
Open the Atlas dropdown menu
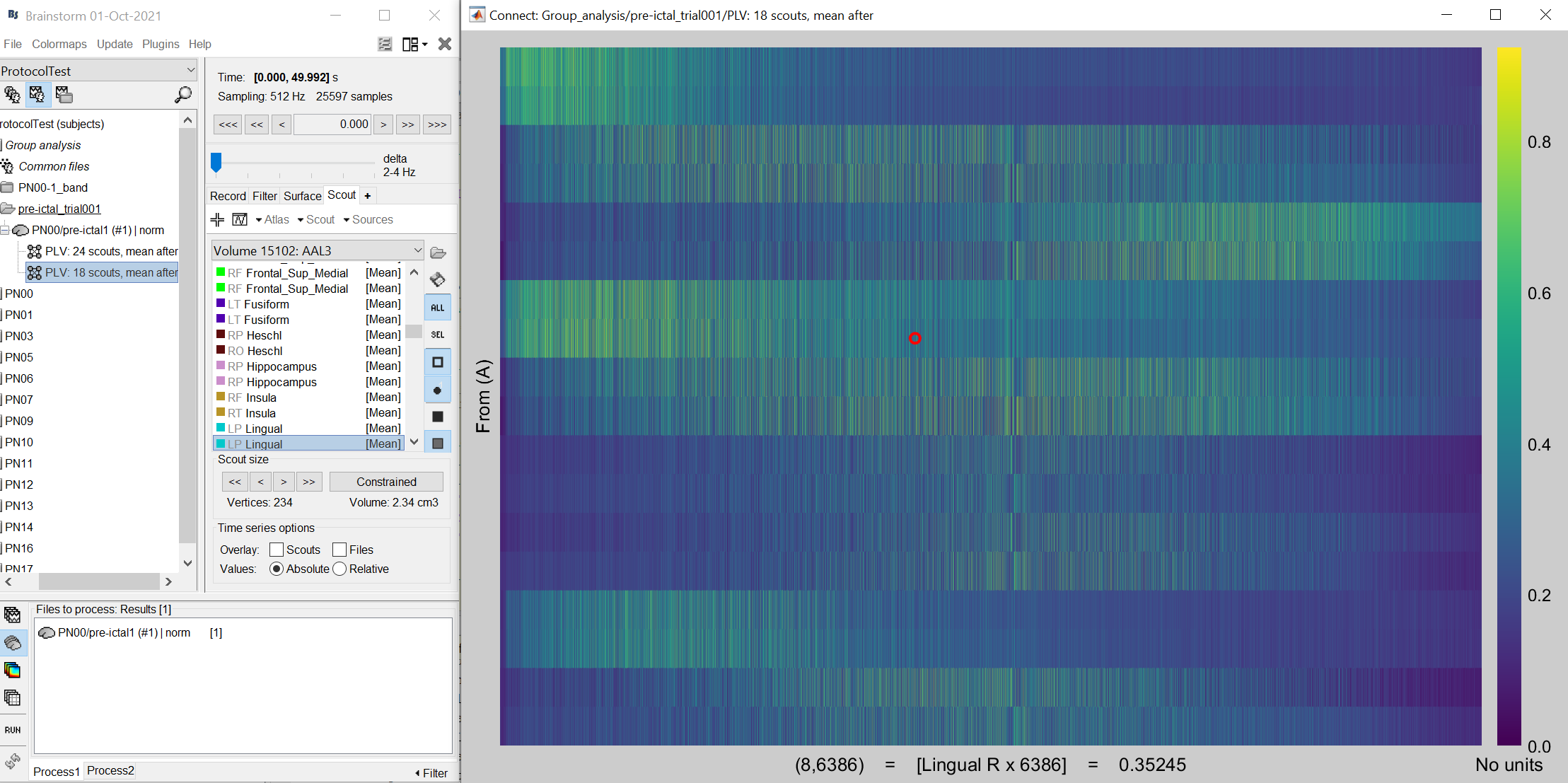tap(272, 220)
